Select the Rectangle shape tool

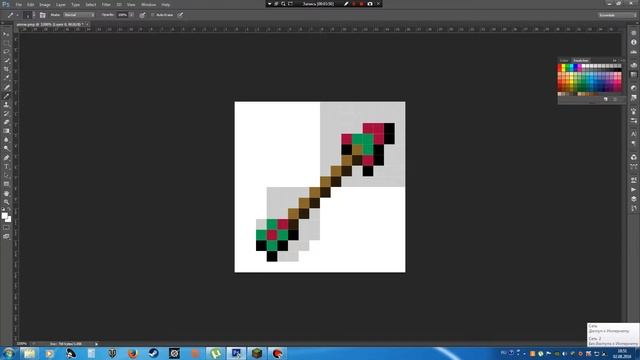(x=6, y=184)
